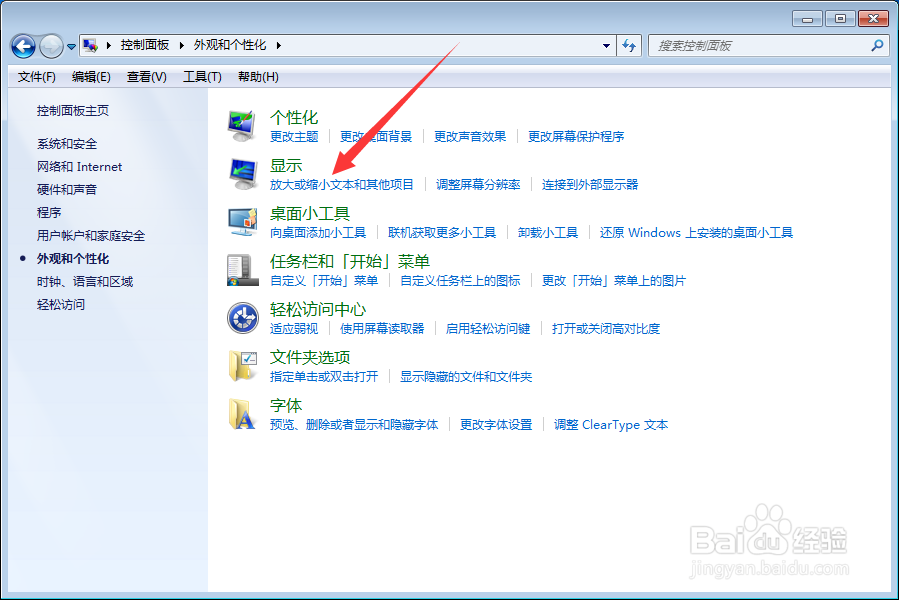Click the 外观和个性化 breadcrumb segment
The height and width of the screenshot is (600, 899).
tap(230, 45)
